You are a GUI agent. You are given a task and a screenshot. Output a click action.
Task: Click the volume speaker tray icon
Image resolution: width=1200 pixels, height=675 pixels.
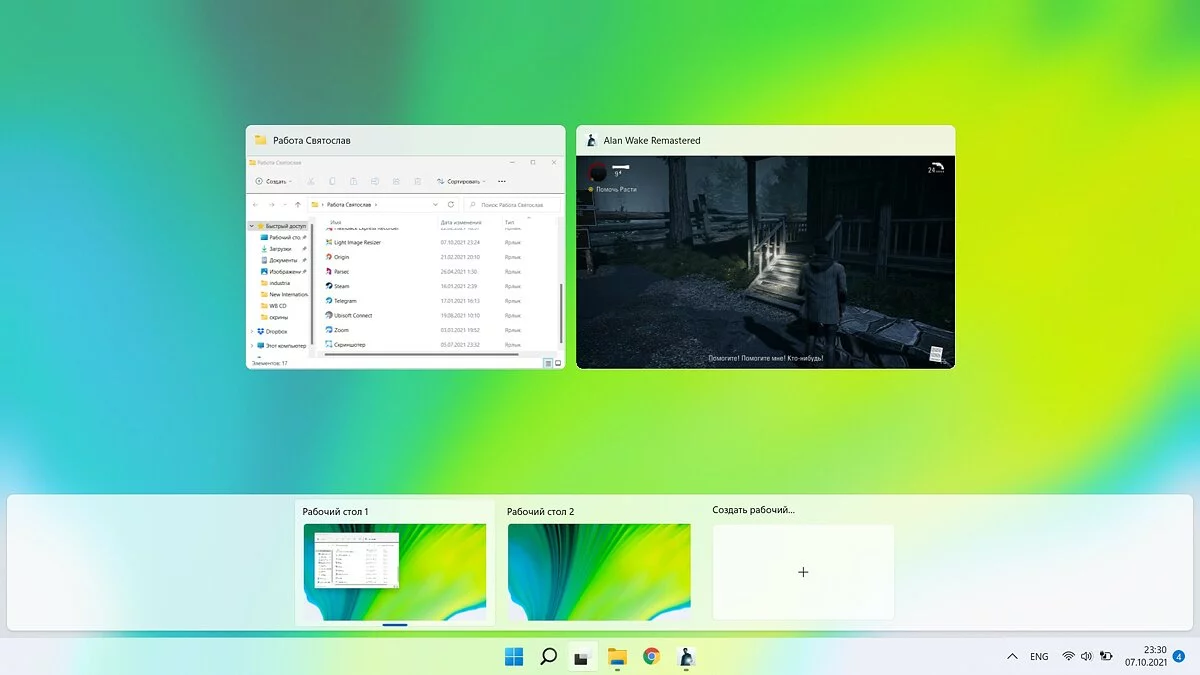pos(1086,656)
